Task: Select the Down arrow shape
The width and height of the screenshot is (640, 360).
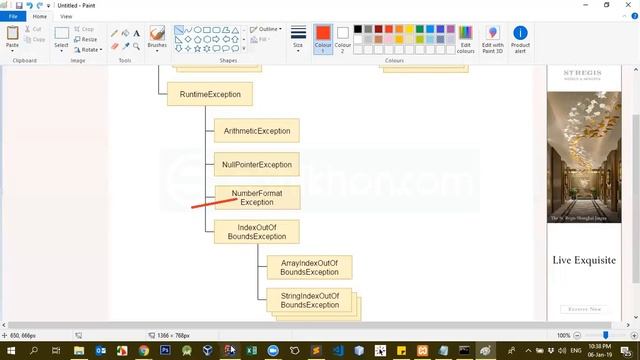Action: [179, 49]
